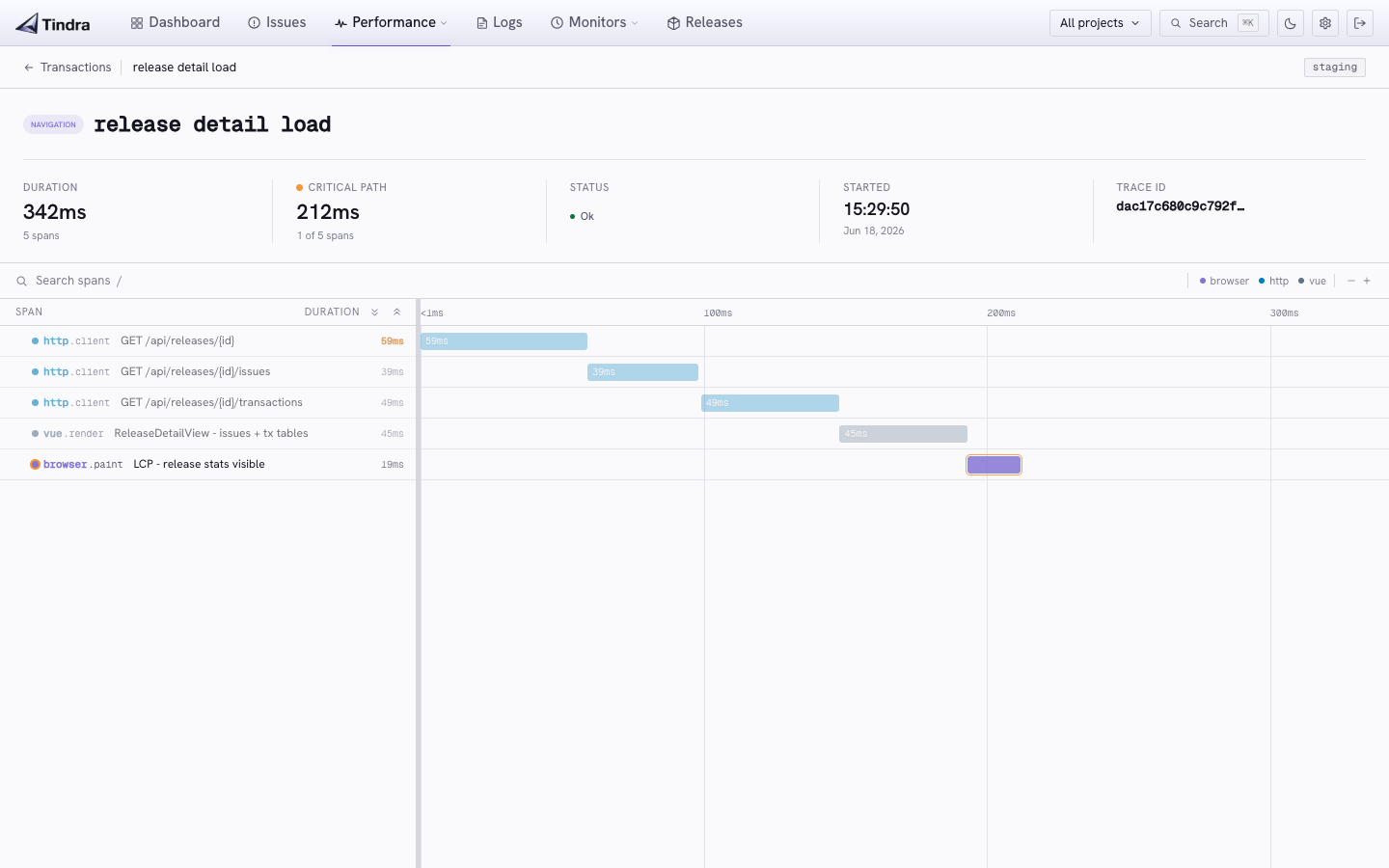Screen dimensions: 1389x868
Task: Expand all spans with double chevron down
Action: coord(375,312)
